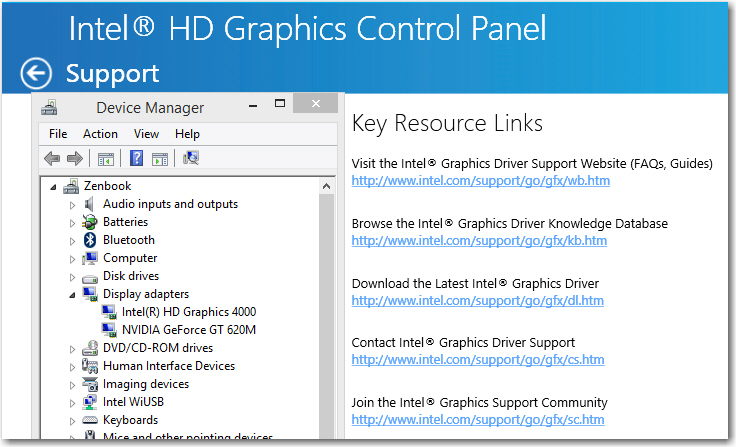The height and width of the screenshot is (447, 736).
Task: Scan for hardware changes toolbar icon
Action: (191, 158)
